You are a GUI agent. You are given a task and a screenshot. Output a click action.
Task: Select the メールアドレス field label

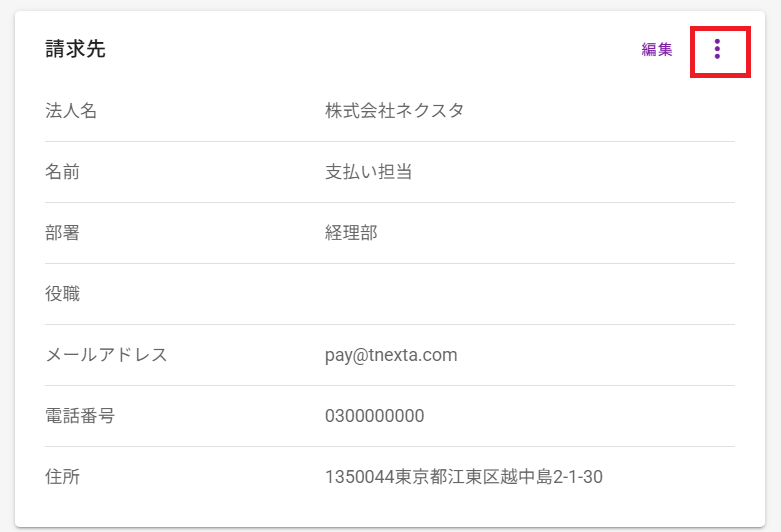pos(106,355)
